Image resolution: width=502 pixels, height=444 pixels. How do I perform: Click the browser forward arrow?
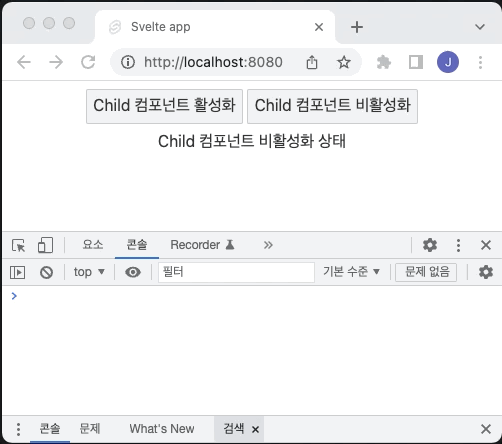click(56, 62)
